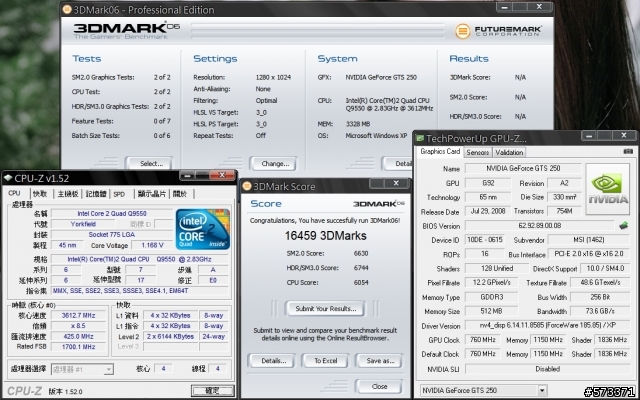Open the 關於 tab in CPU-Z
Screen dimensions: 640x400
tap(180, 194)
